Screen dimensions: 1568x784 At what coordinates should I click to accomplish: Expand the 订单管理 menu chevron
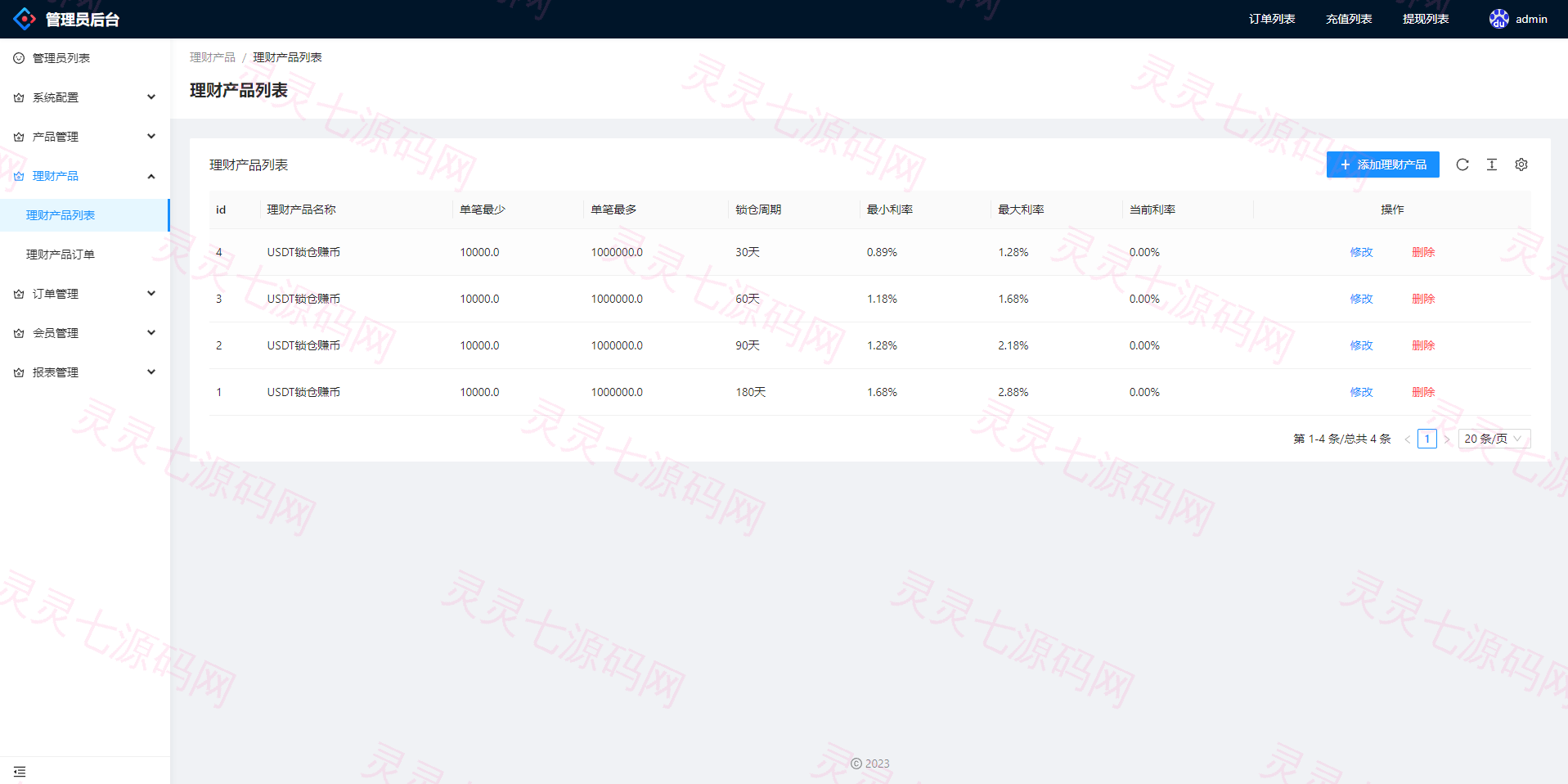(x=151, y=294)
